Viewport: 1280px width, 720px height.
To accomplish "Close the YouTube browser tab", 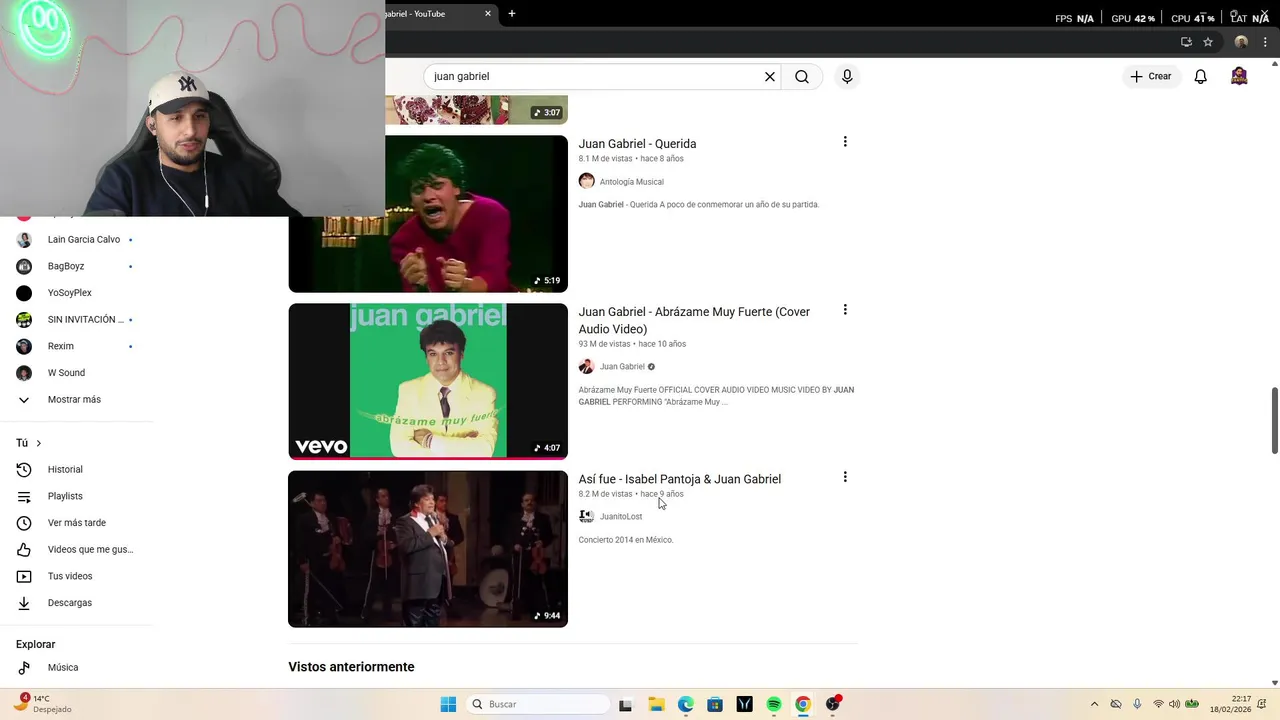I will [488, 14].
